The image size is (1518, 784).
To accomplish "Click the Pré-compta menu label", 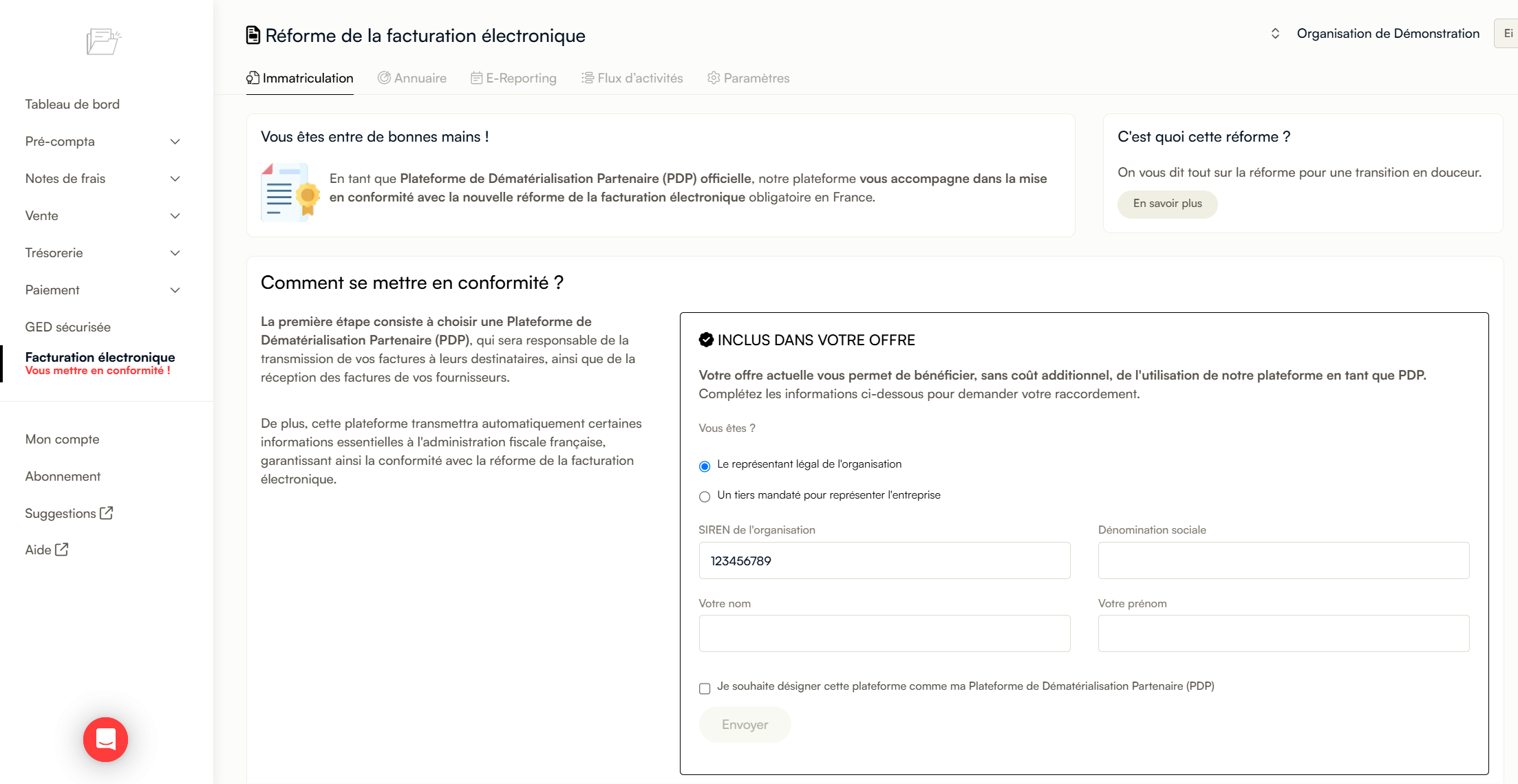I will click(x=60, y=142).
